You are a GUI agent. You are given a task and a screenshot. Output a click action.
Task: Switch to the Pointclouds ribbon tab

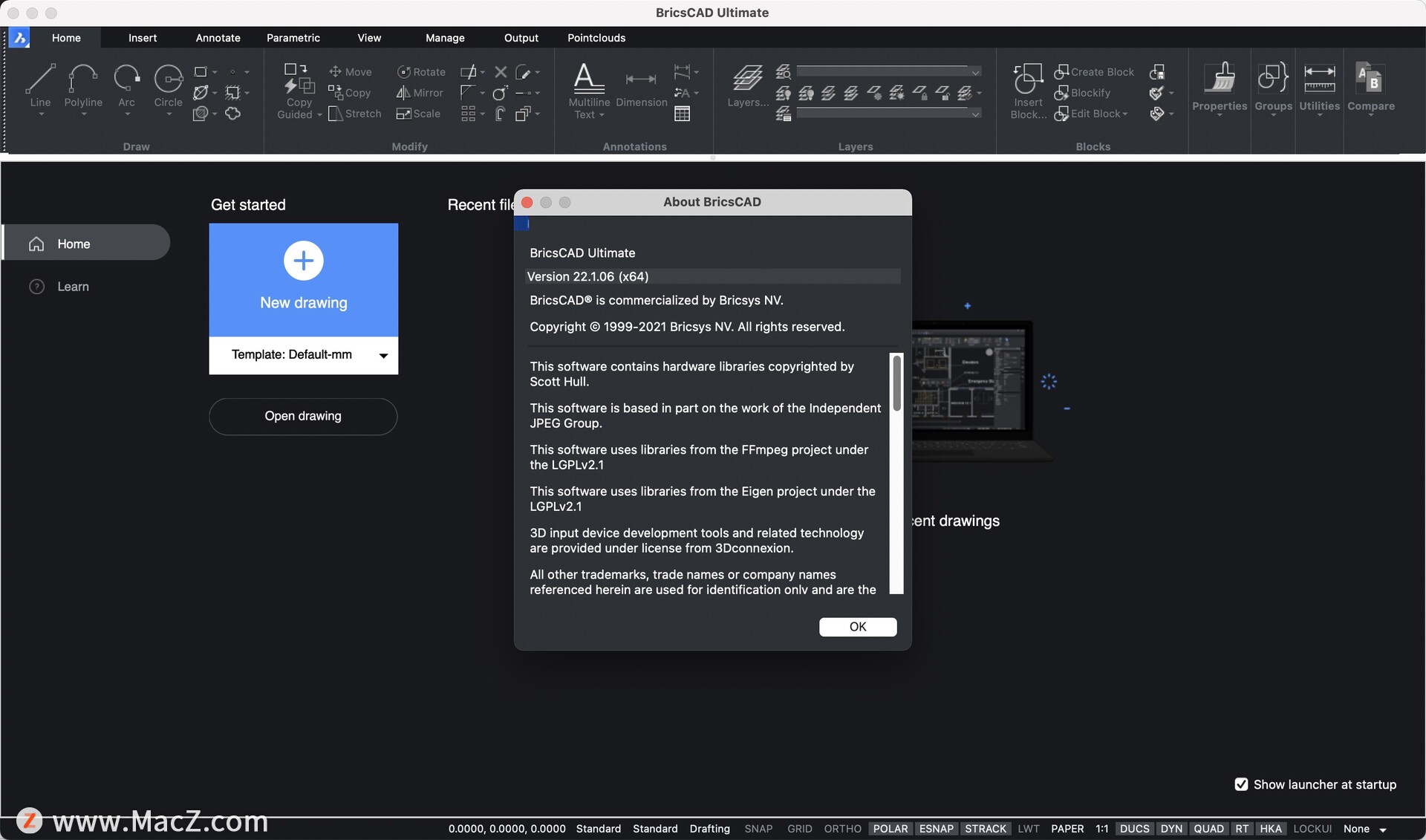596,37
